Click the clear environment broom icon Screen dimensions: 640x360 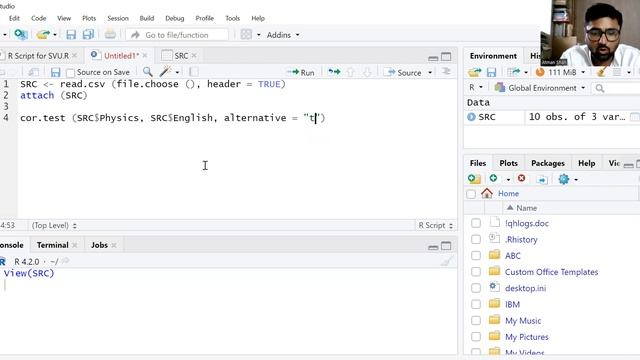click(x=601, y=72)
